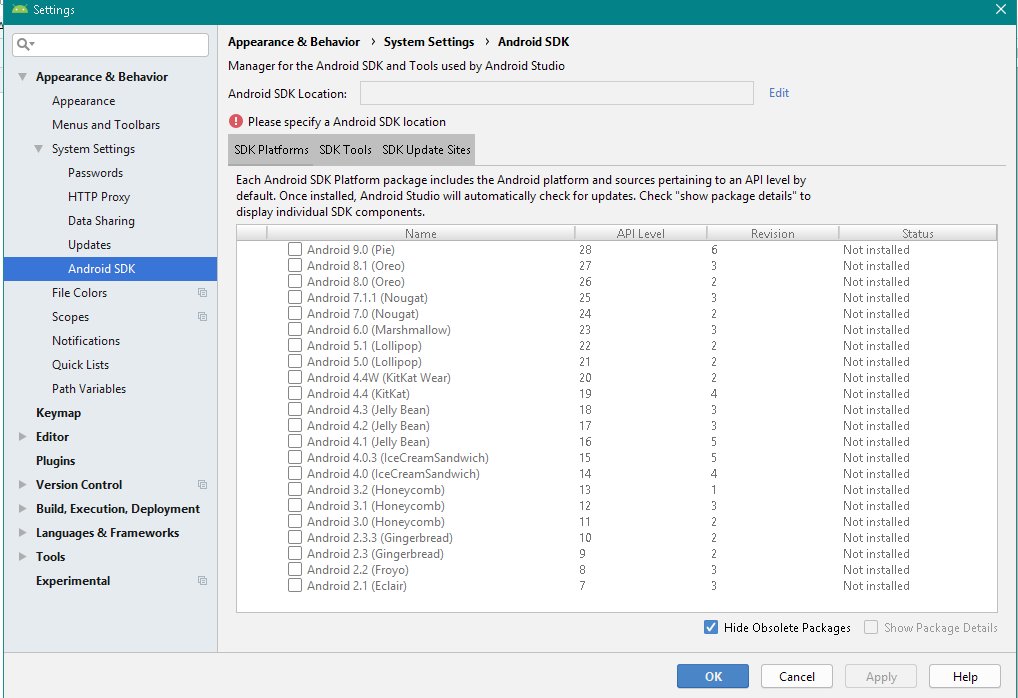Image resolution: width=1018 pixels, height=698 pixels.
Task: Click the project-level icon next to Version Control
Action: click(203, 485)
